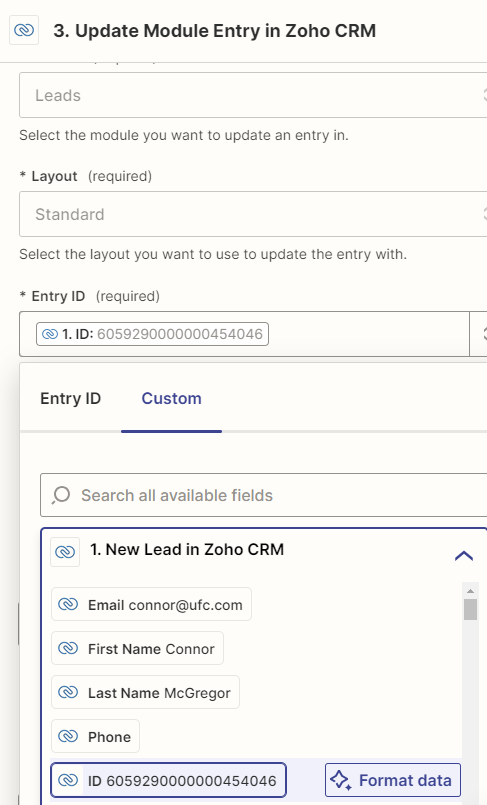This screenshot has height=805, width=487.
Task: Click the Format data button
Action: click(x=393, y=780)
